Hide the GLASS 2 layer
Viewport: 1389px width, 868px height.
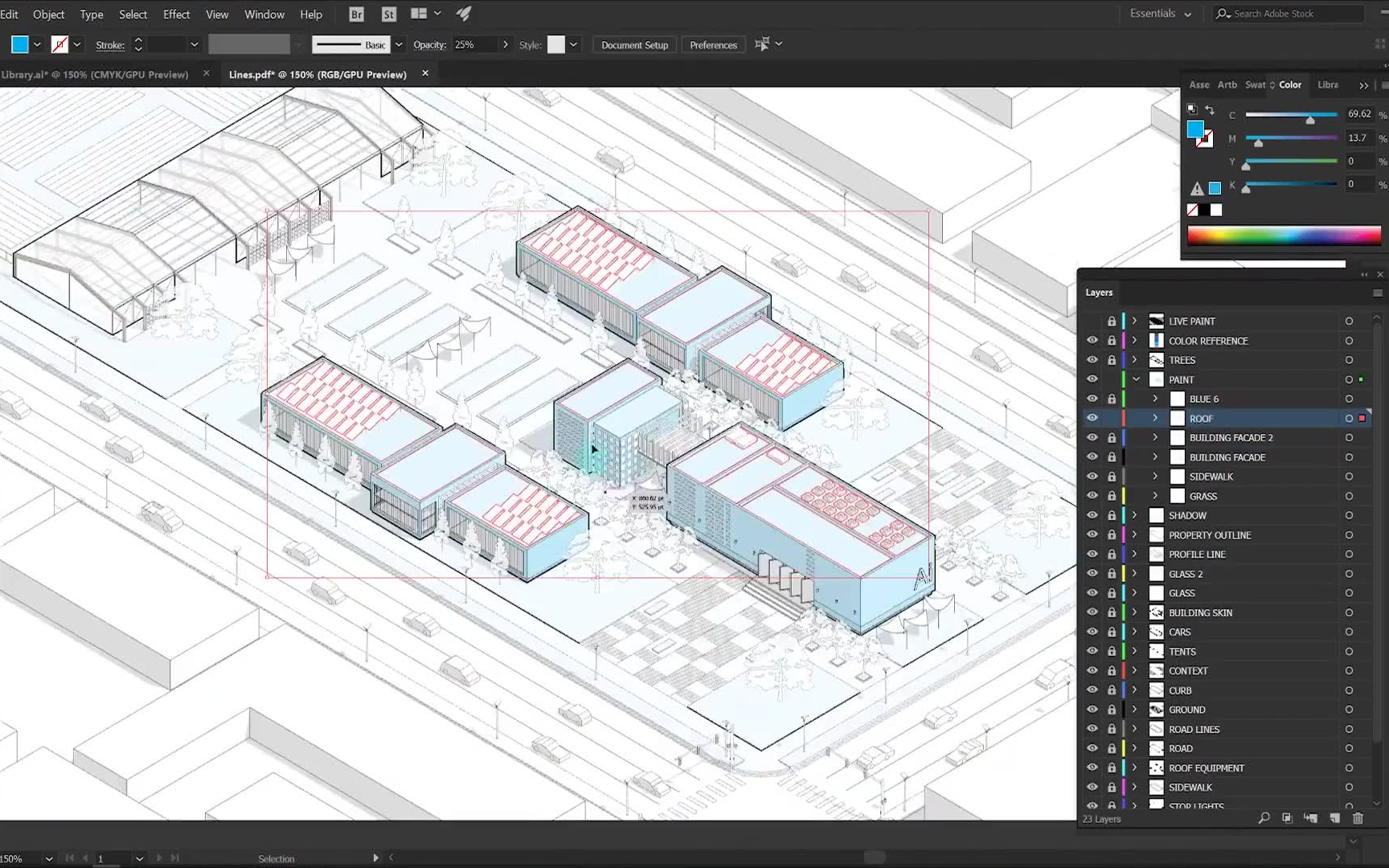(x=1092, y=574)
